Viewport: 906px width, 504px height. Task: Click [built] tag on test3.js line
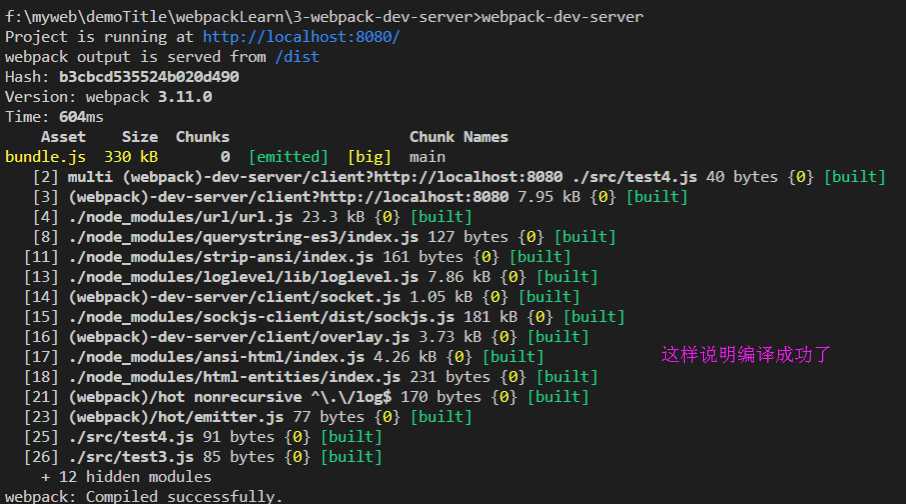[x=351, y=457]
